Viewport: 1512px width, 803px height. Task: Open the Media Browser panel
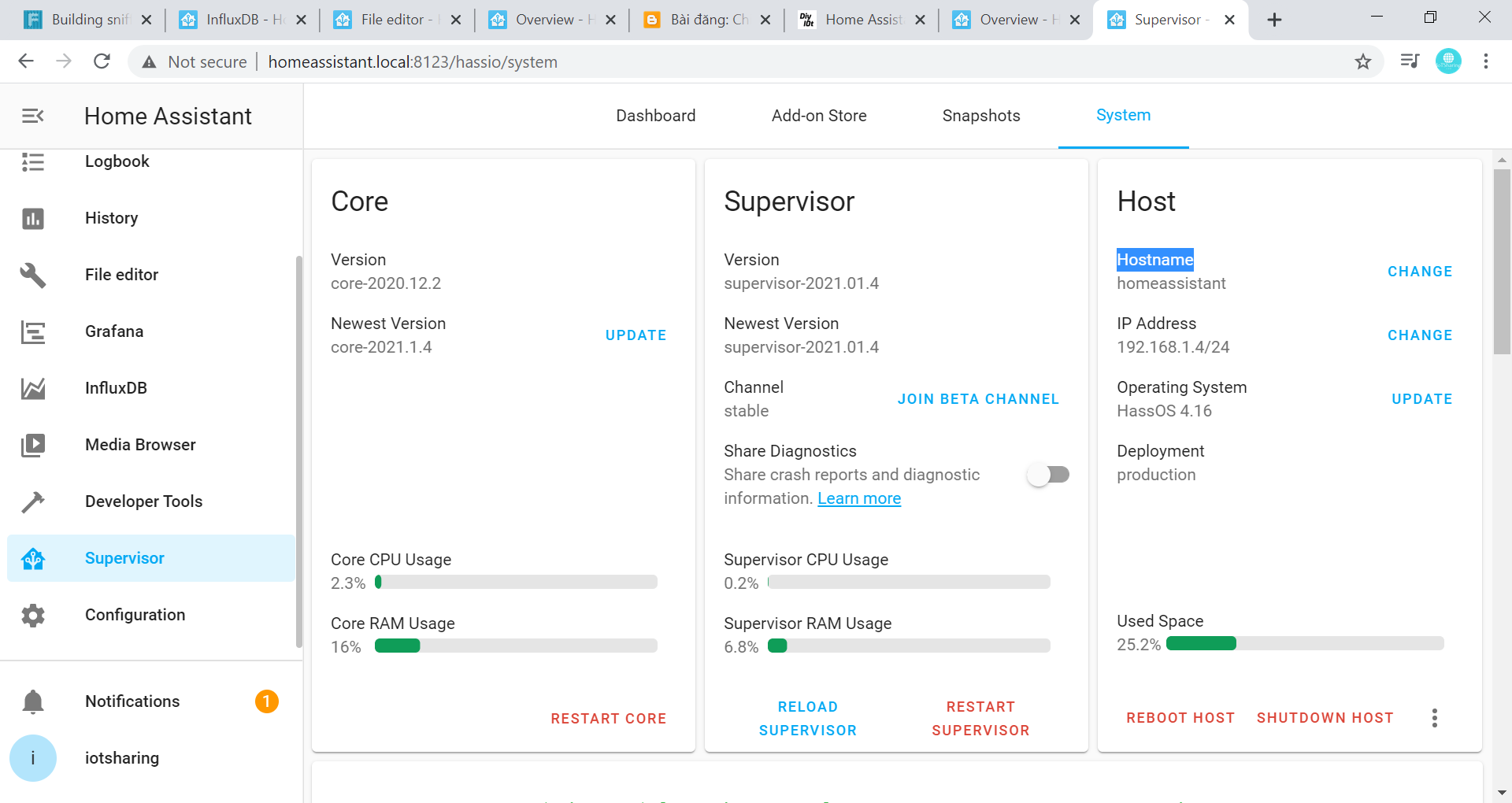[140, 444]
